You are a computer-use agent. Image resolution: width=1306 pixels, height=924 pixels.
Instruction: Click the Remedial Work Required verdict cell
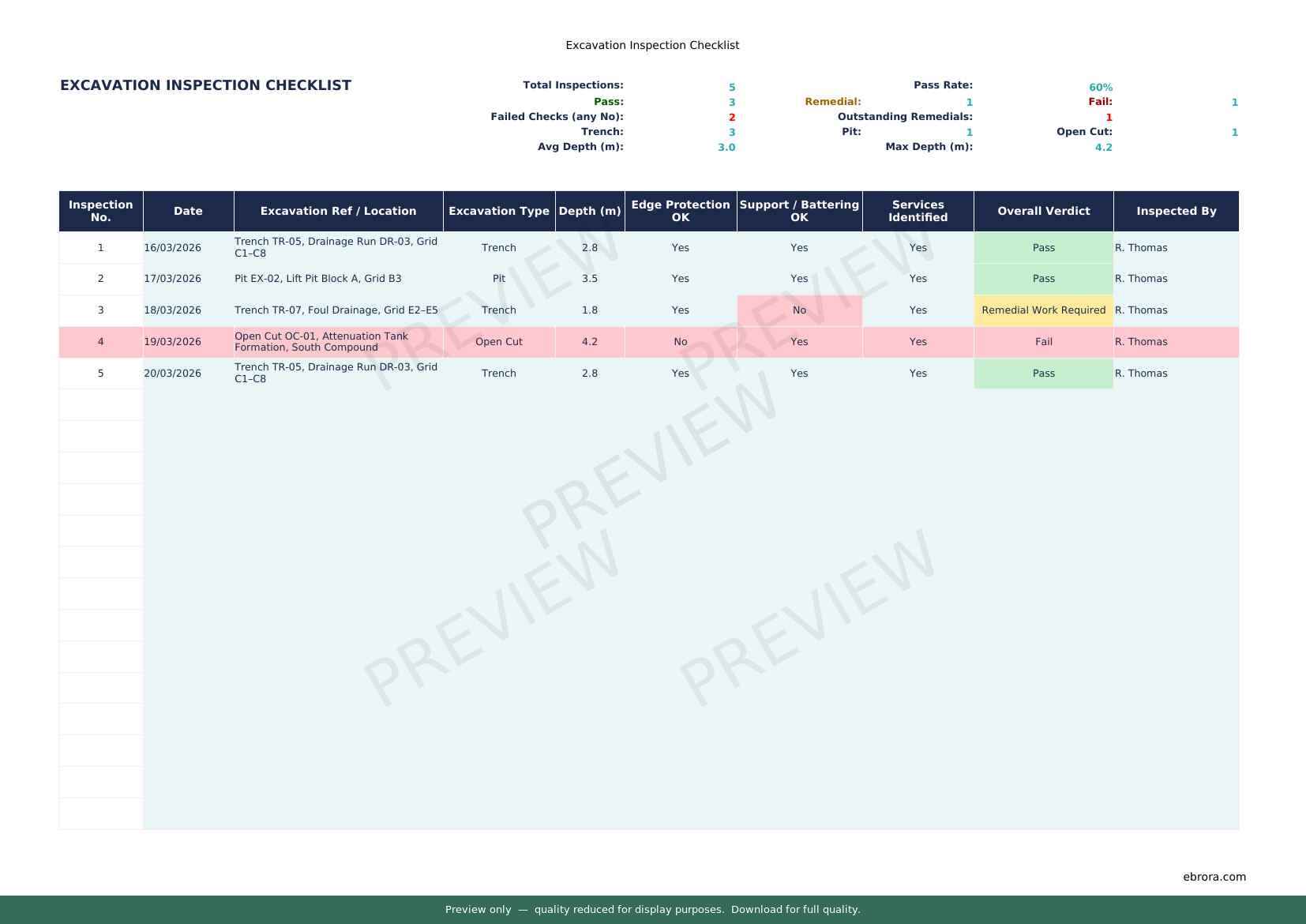[1043, 310]
